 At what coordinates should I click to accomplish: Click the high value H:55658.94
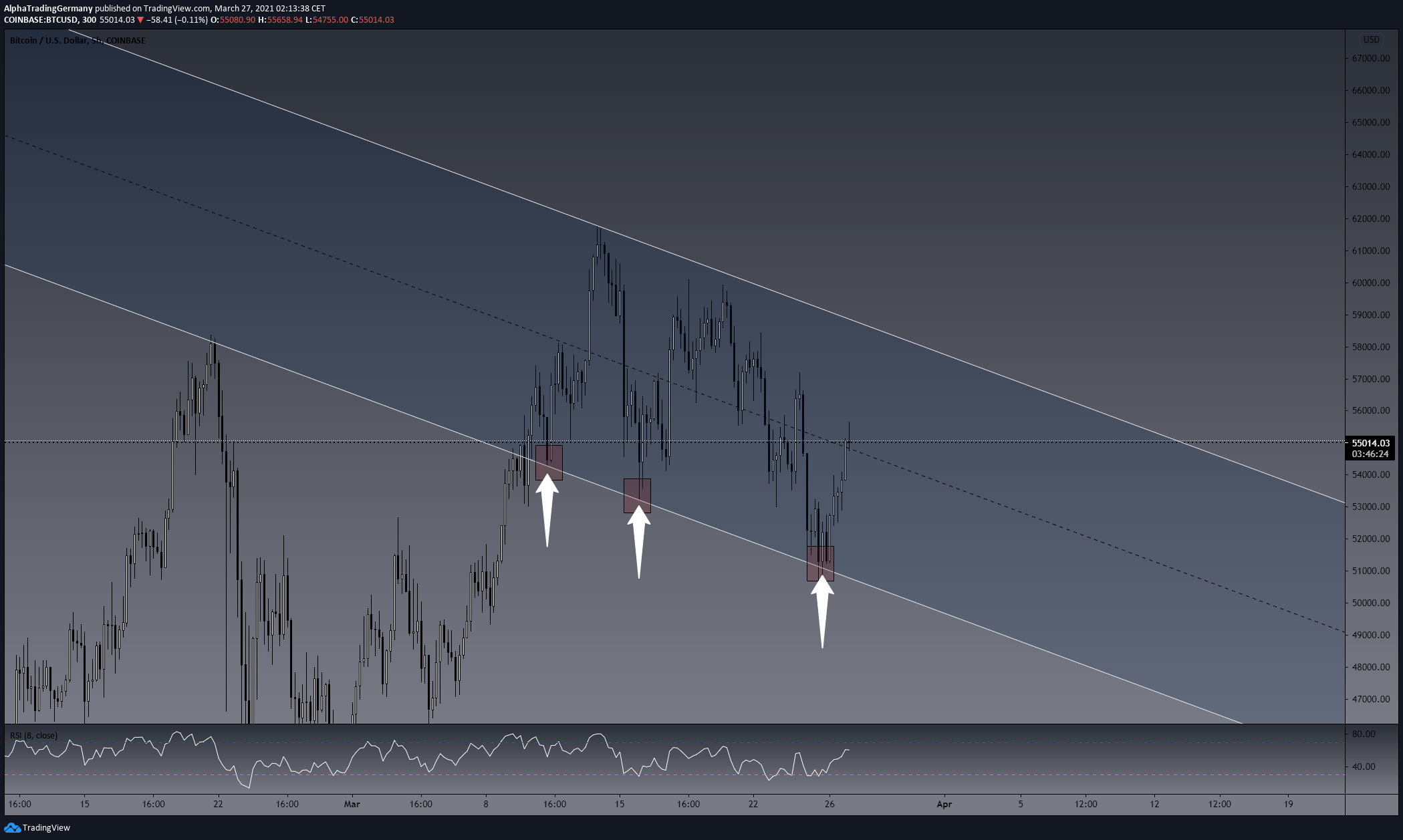(x=281, y=20)
